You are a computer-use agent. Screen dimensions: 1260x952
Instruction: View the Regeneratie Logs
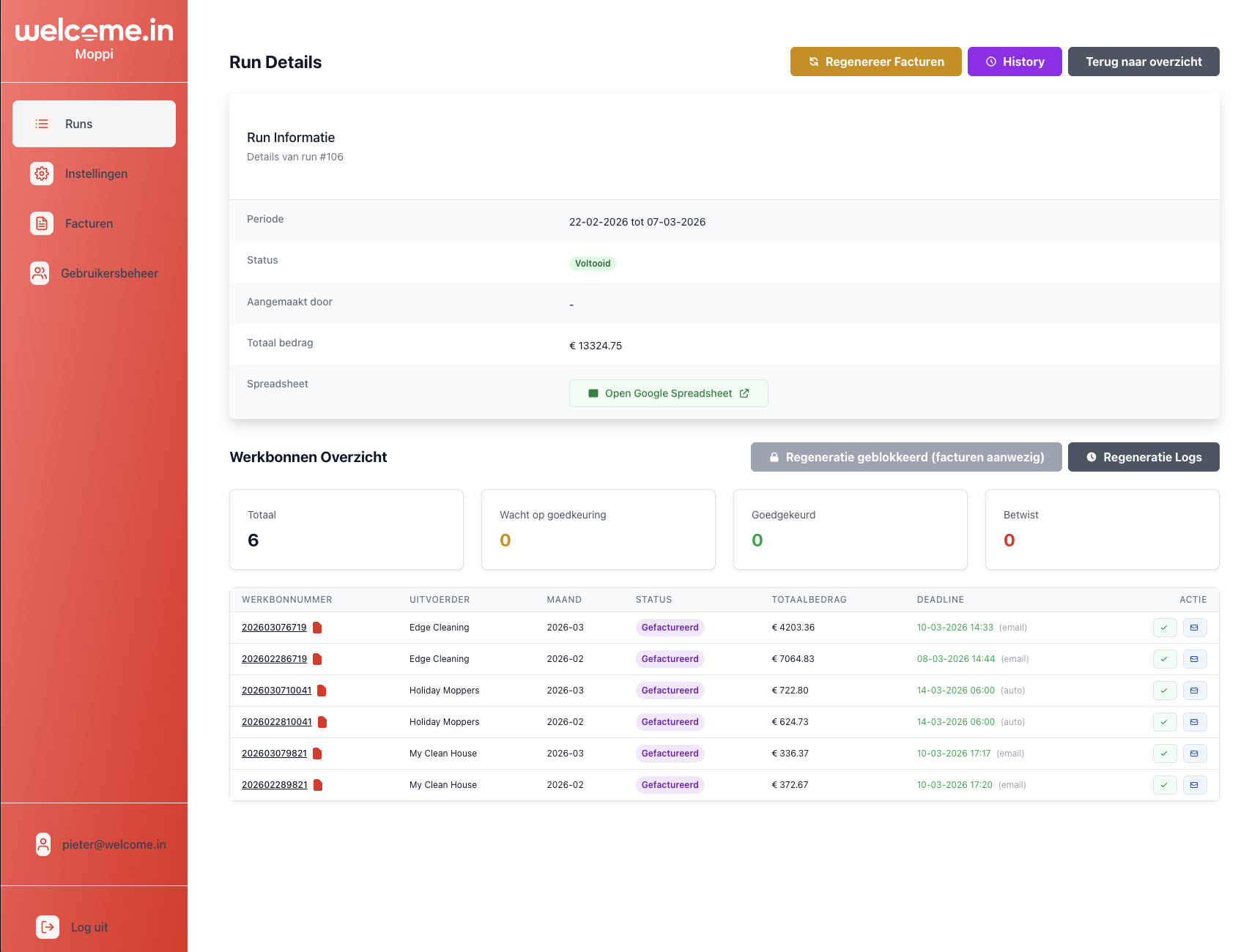click(1144, 457)
